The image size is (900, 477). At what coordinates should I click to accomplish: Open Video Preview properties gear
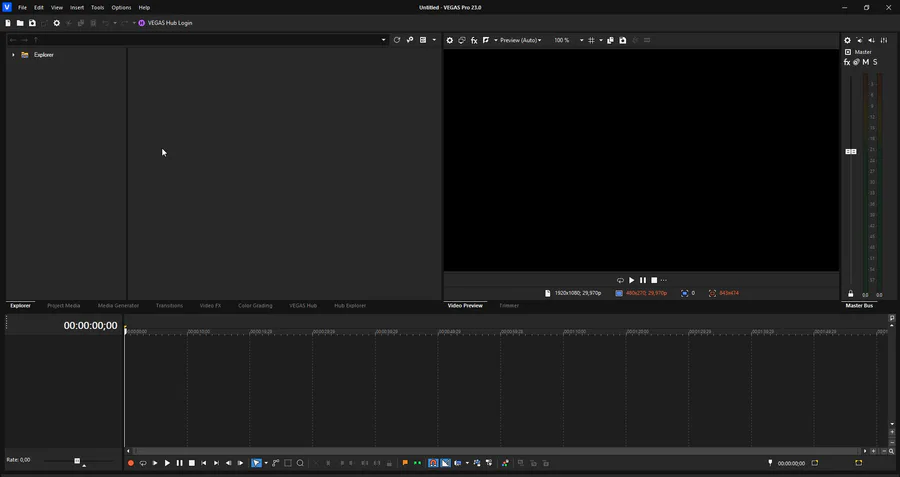click(x=450, y=40)
